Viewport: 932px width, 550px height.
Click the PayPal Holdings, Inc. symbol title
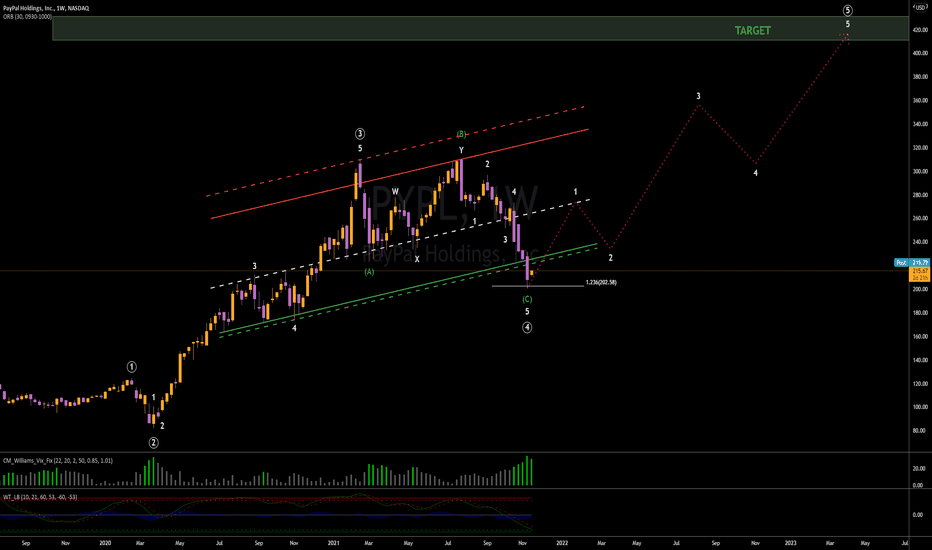(46, 8)
